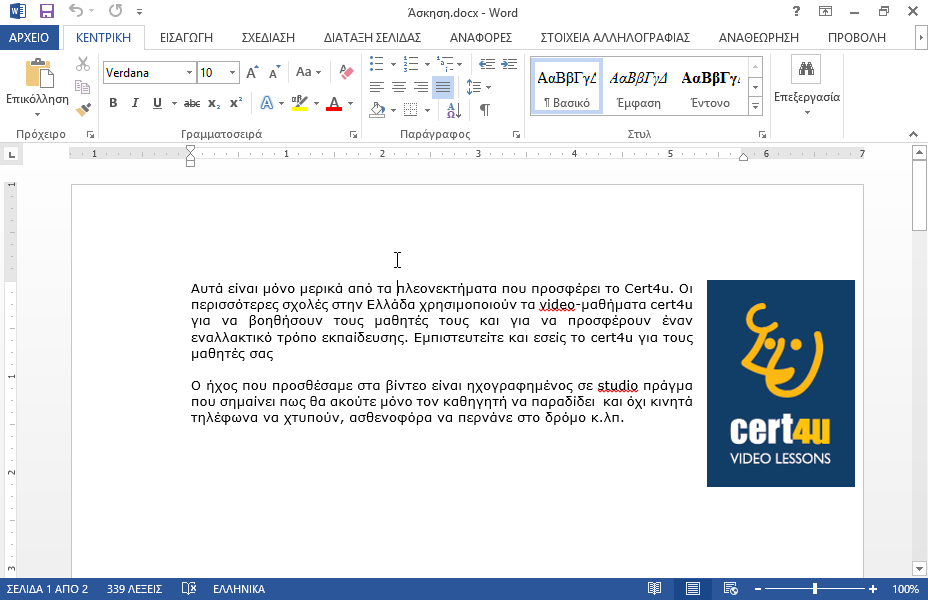Sort the selection alphabetically
The height and width of the screenshot is (600, 928).
454,109
